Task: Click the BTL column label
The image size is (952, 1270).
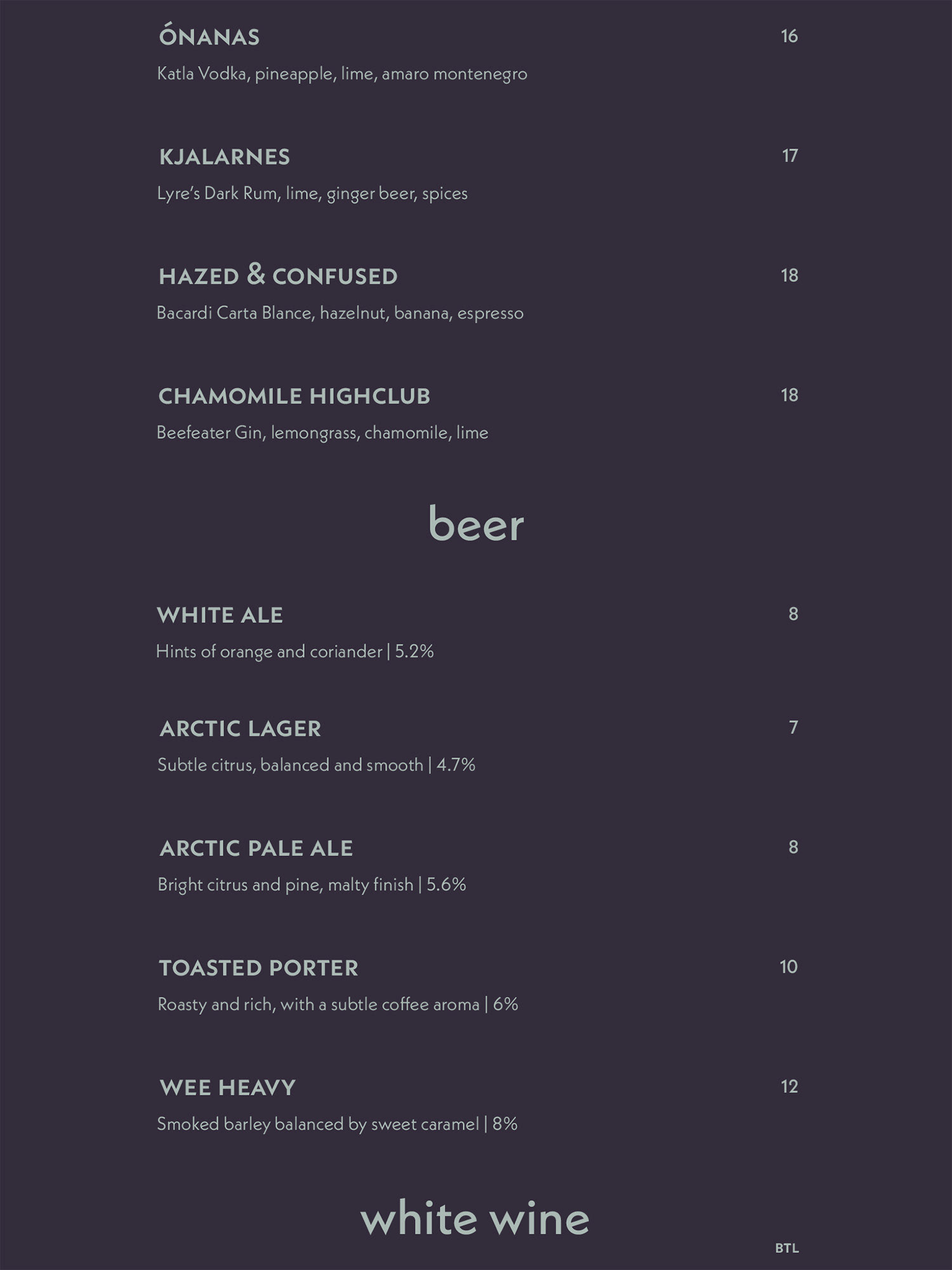Action: (787, 1248)
